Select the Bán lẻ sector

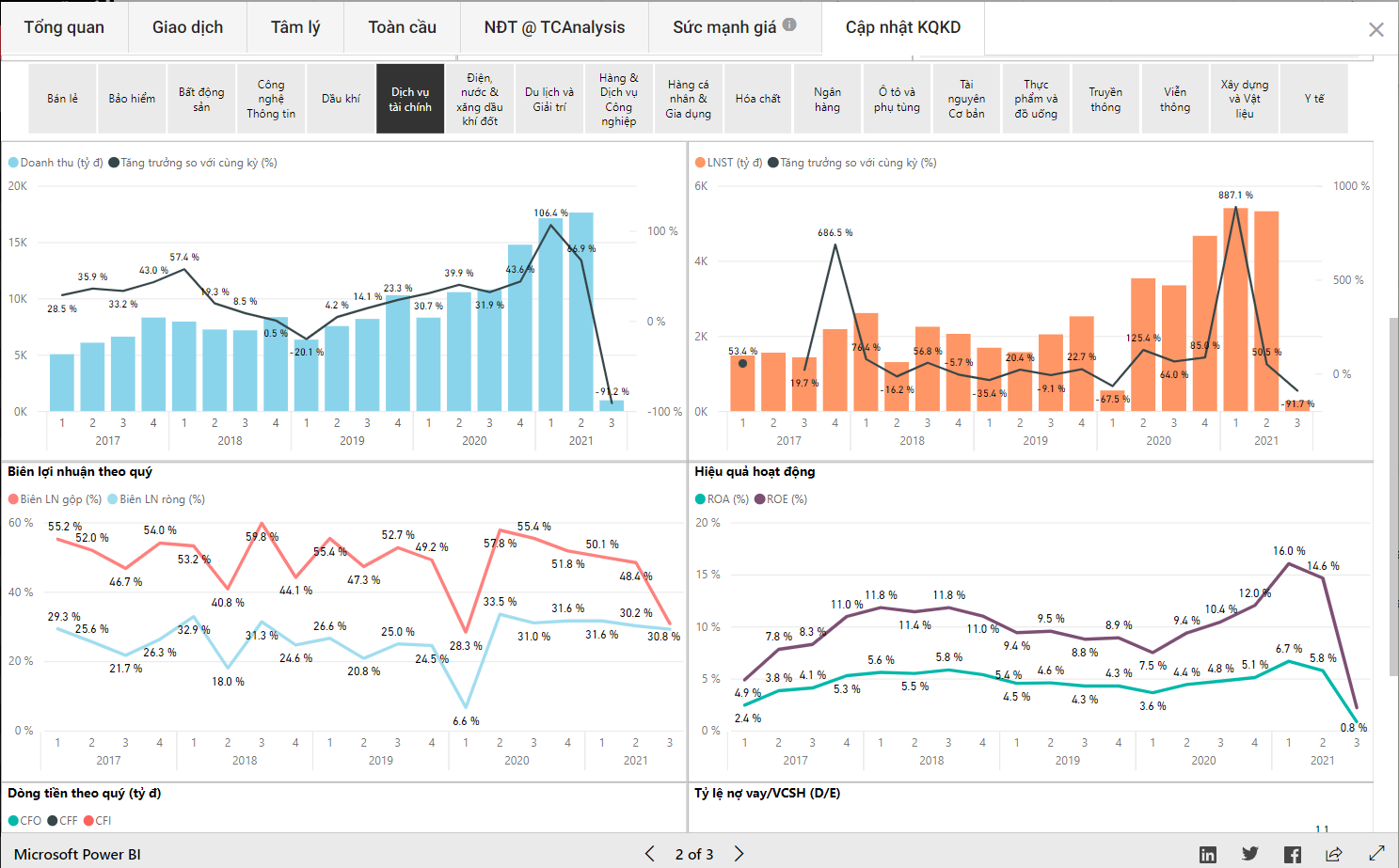click(62, 99)
